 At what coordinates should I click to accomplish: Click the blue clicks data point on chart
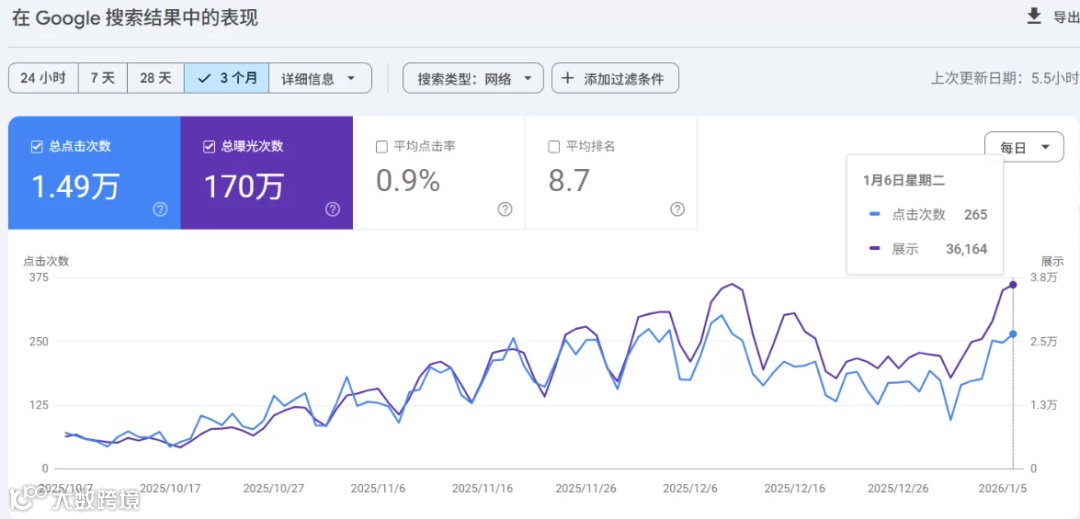click(x=1012, y=334)
